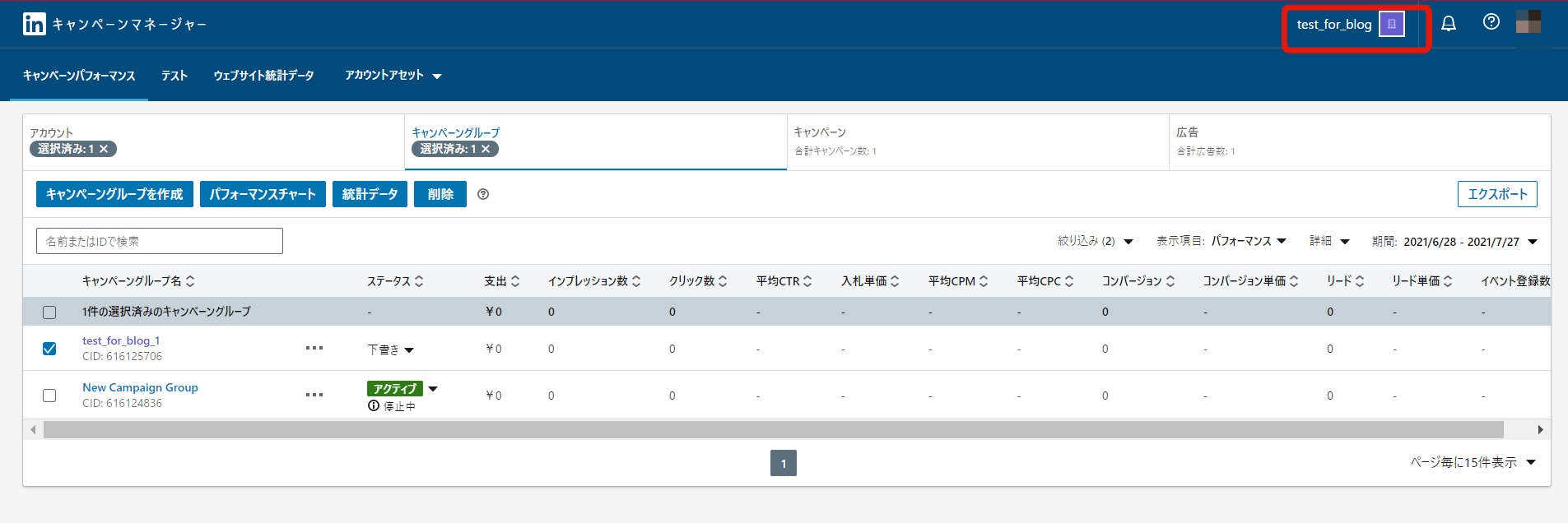Switch to the ウェブサイト統計データ tab
Image resolution: width=1568 pixels, height=523 pixels.
[263, 76]
